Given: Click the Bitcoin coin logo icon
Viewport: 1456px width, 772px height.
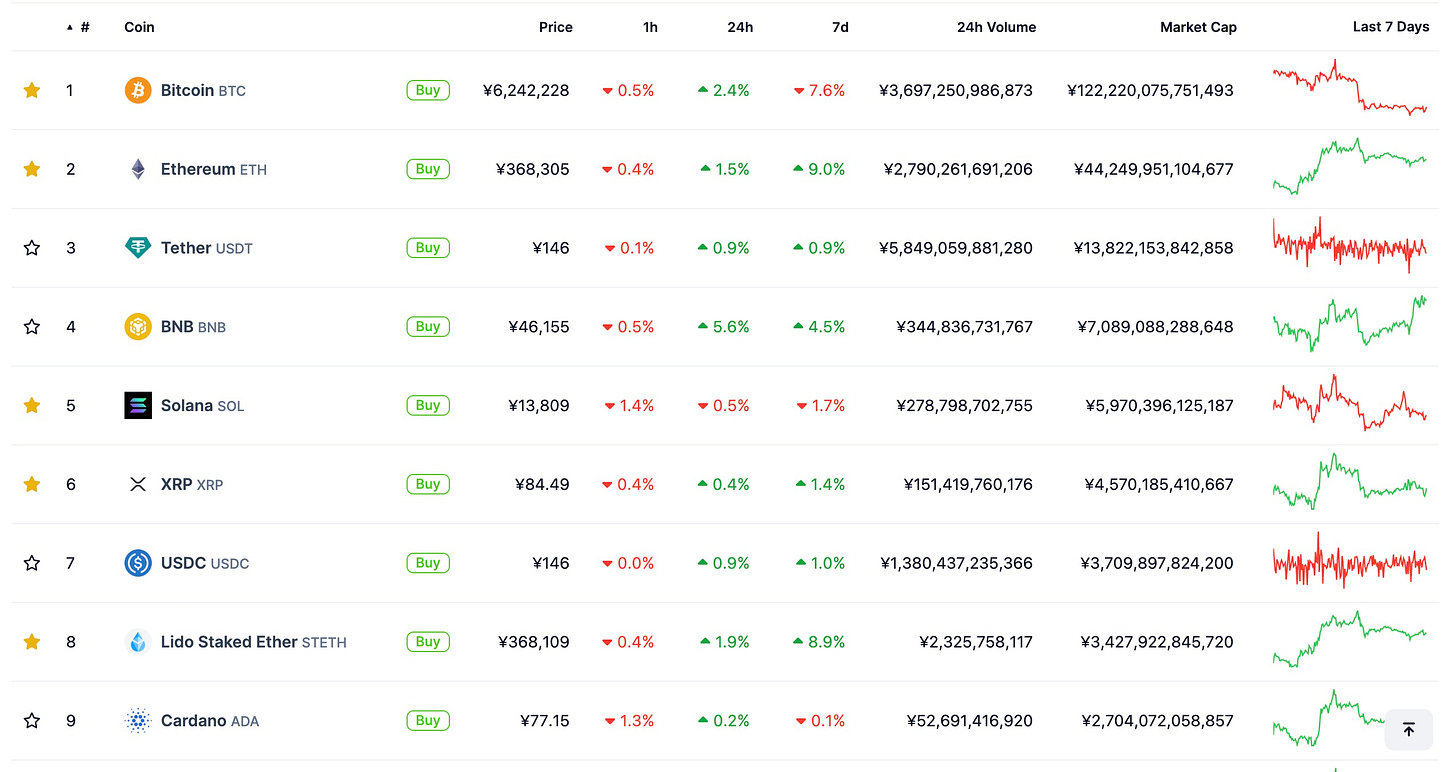Looking at the screenshot, I should [x=138, y=90].
